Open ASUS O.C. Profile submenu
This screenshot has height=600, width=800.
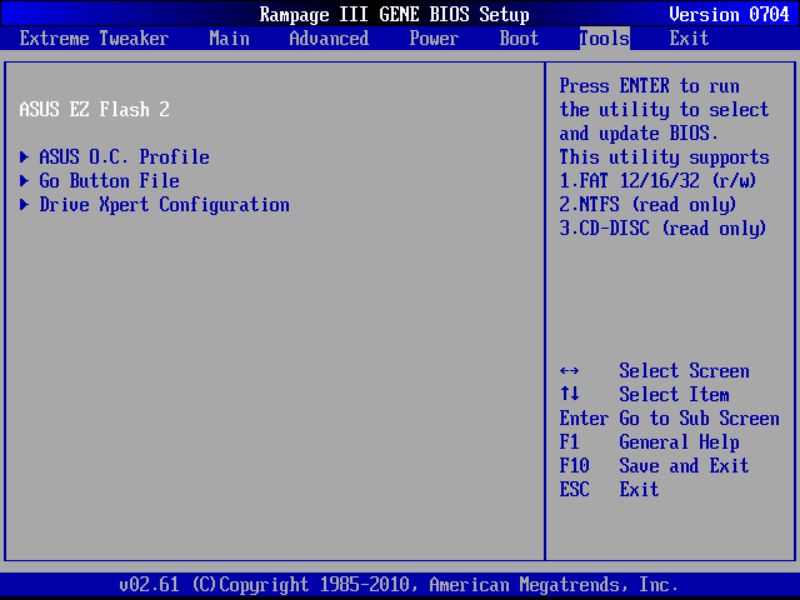tap(124, 157)
